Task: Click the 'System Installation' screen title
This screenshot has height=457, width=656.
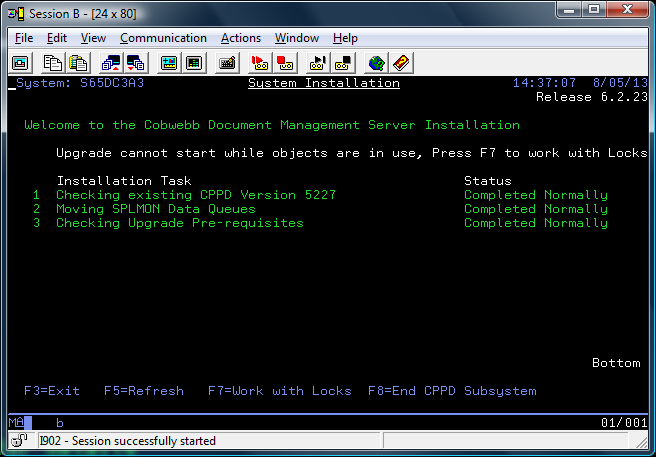Action: pos(324,83)
